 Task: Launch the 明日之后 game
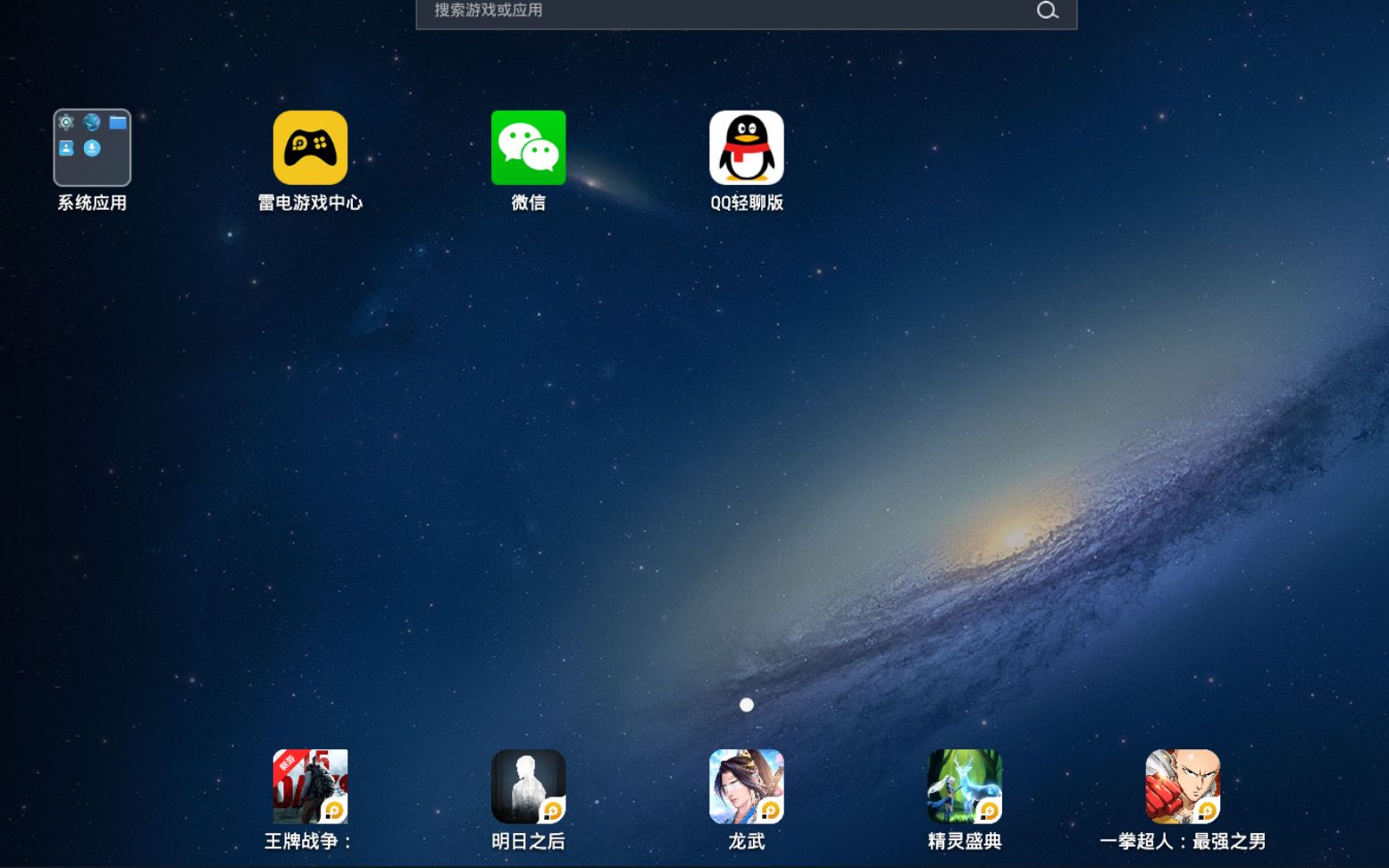click(528, 786)
